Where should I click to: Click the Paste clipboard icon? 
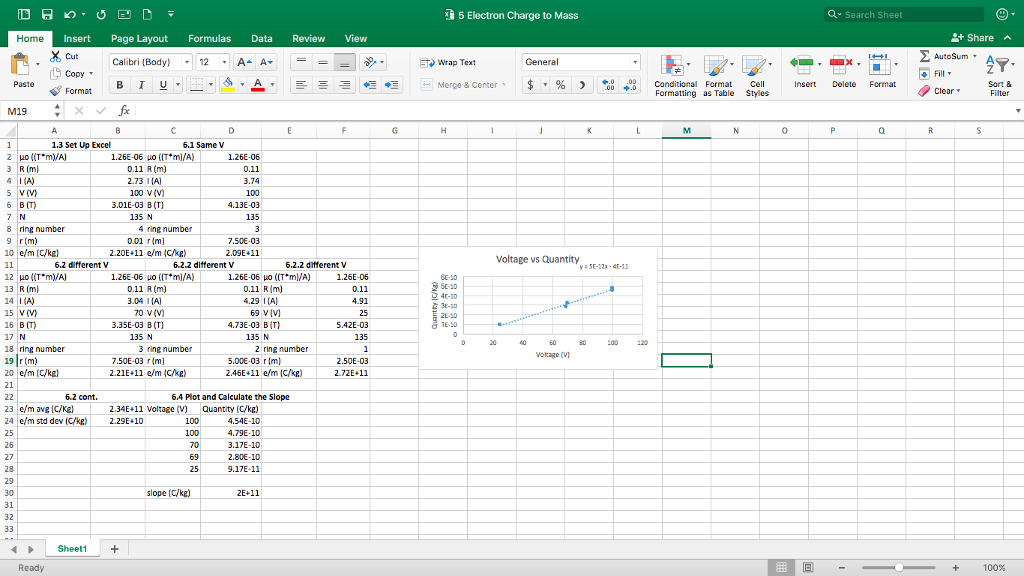(x=19, y=66)
